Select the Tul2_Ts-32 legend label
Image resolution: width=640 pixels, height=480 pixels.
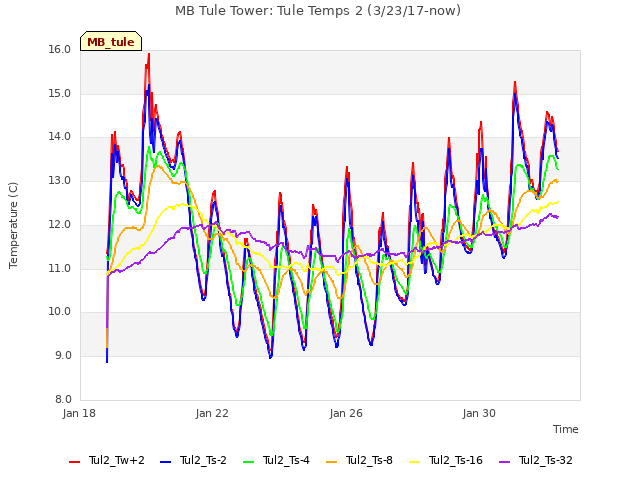pos(546,460)
